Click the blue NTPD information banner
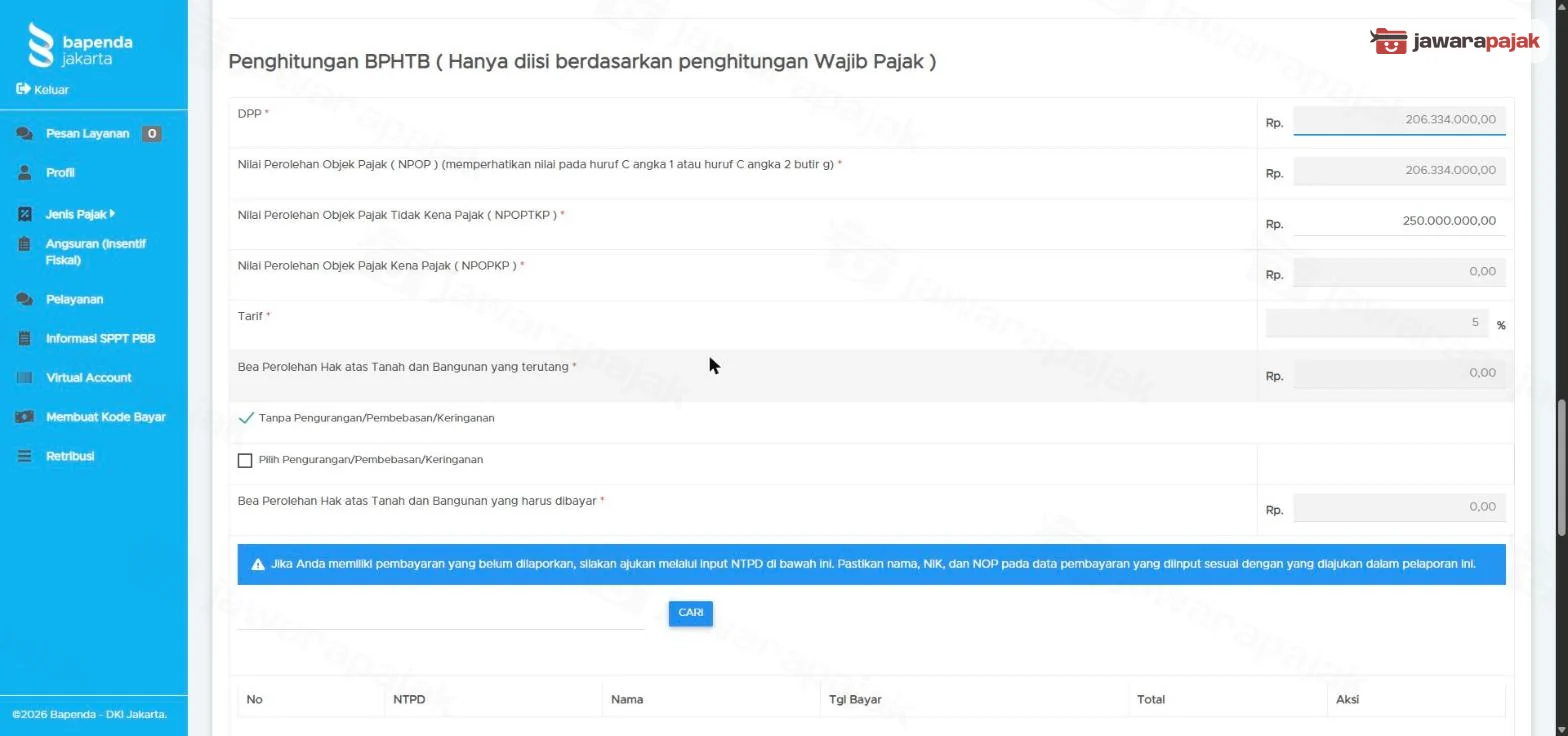 (871, 564)
